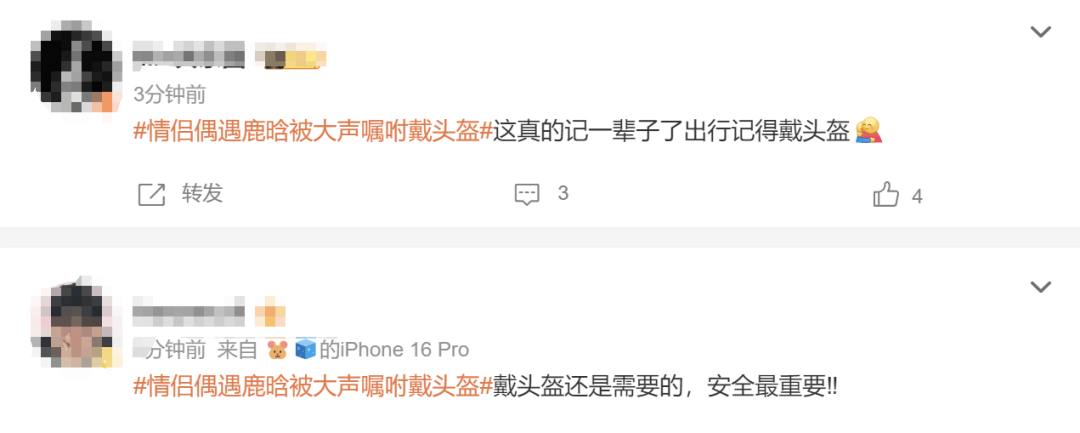Image resolution: width=1080 pixels, height=433 pixels.
Task: Open hashtag 情侣偶遇鹿晗被大声嘱咐戴头盔 in first post
Action: (313, 130)
